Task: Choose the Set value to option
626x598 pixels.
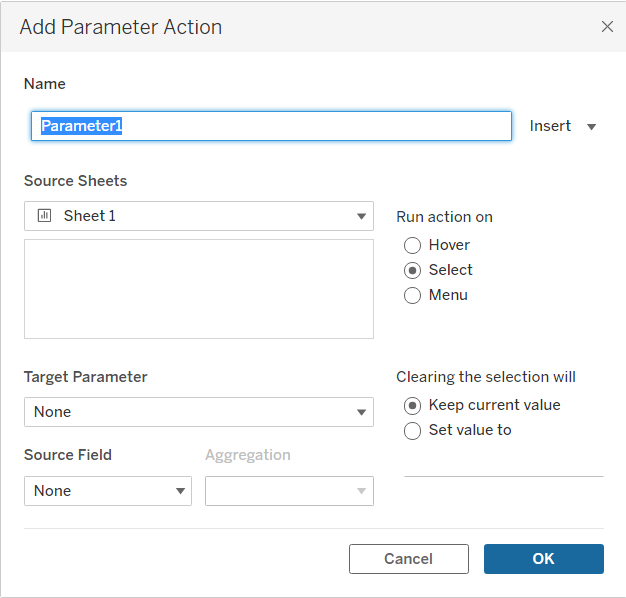Action: click(x=412, y=430)
